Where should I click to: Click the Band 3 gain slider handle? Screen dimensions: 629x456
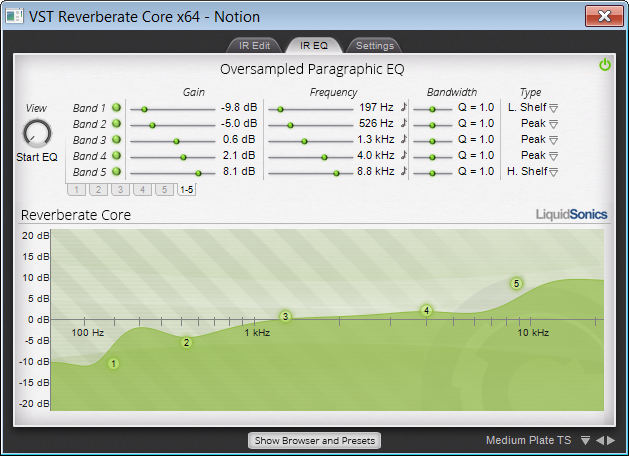click(x=176, y=141)
